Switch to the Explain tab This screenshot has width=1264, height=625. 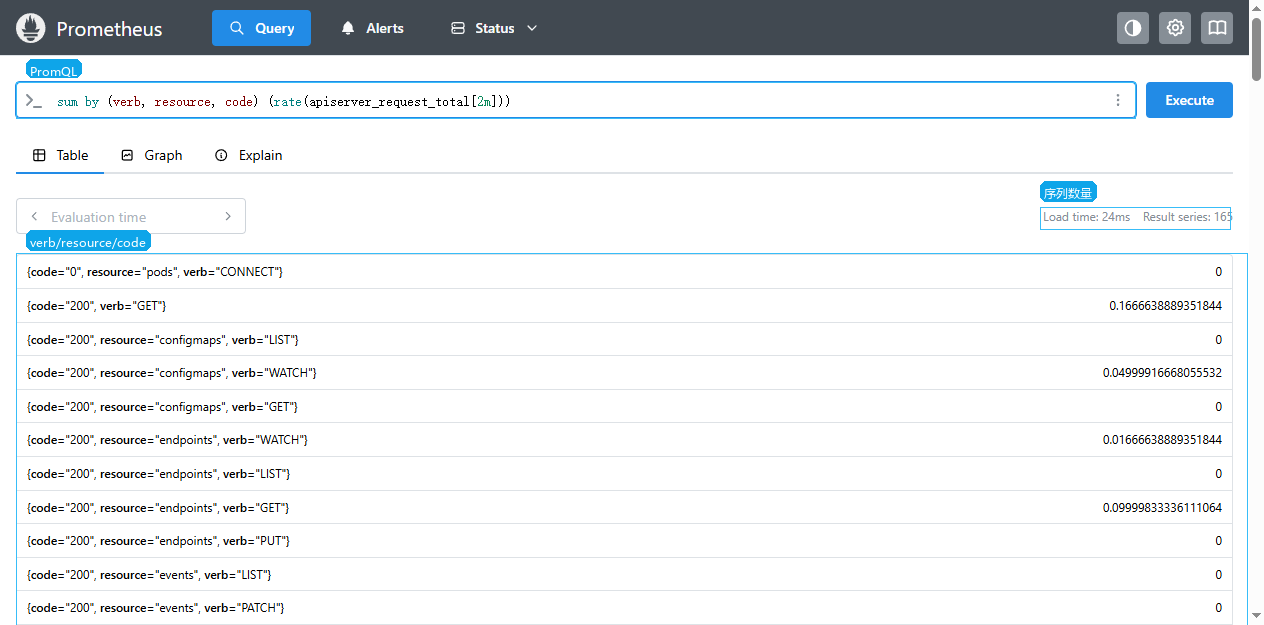(x=249, y=155)
